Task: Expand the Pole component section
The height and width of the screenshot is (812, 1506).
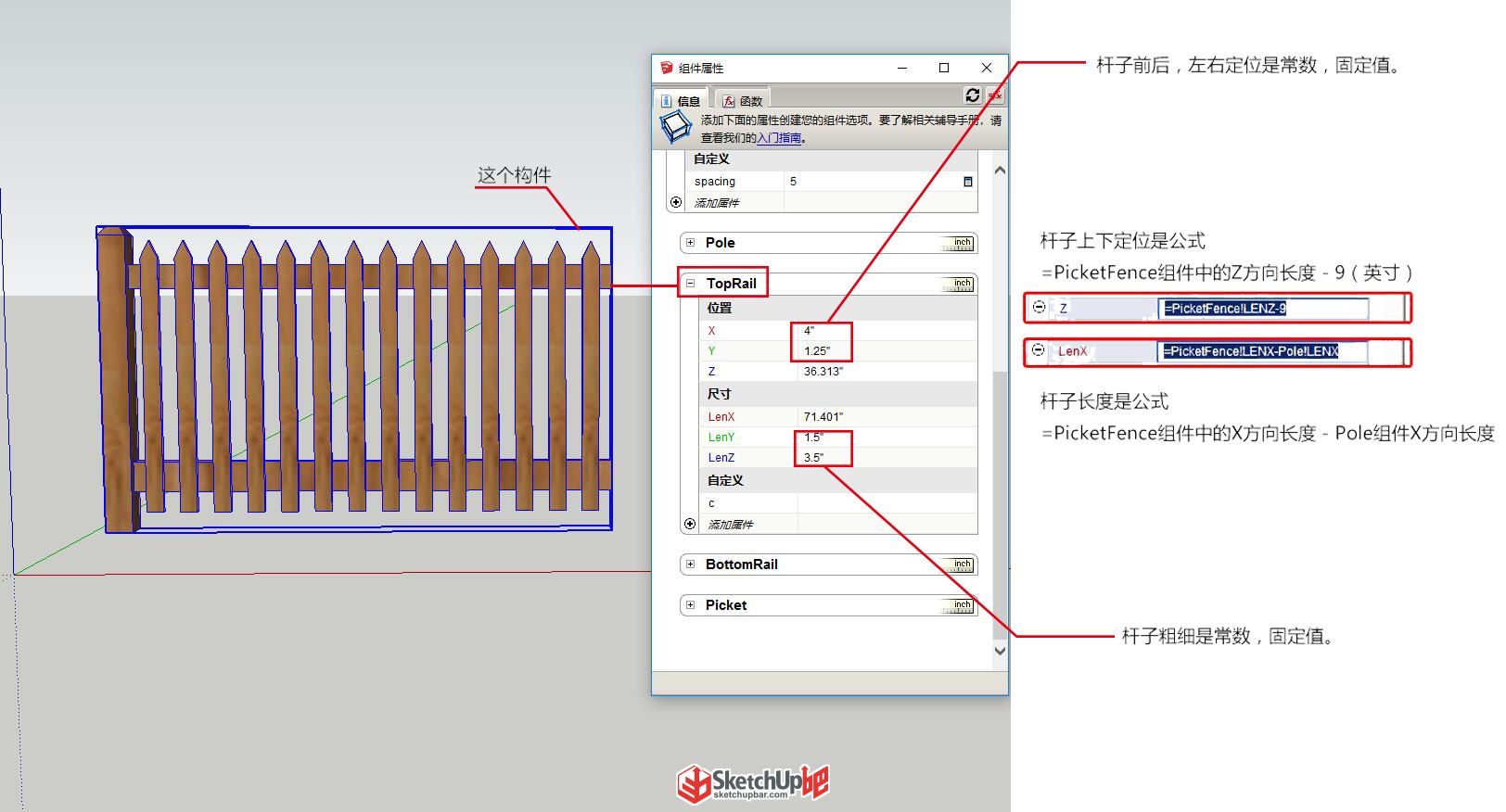Action: [x=690, y=243]
